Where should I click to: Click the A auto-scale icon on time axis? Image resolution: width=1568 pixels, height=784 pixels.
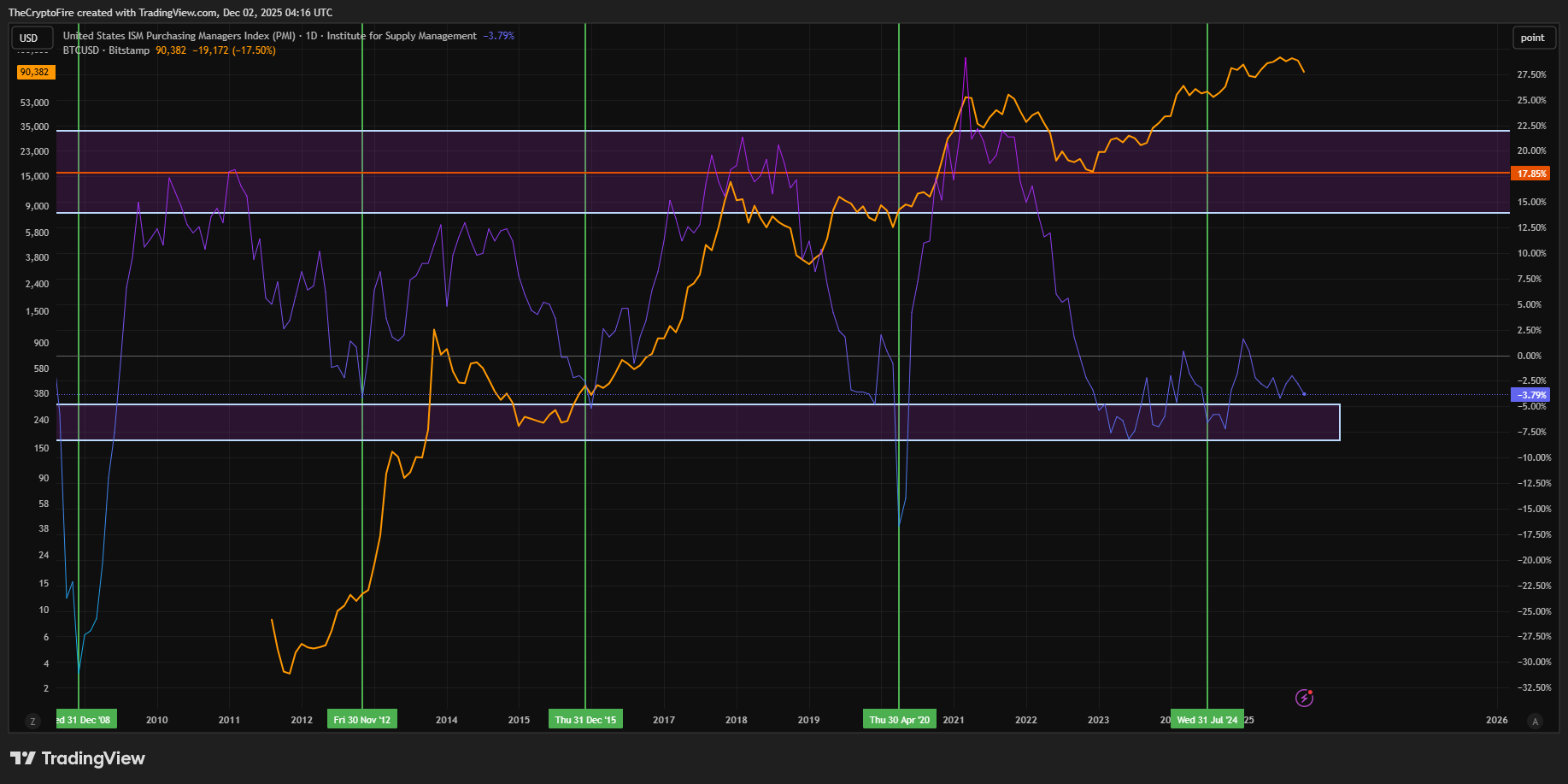tap(1537, 721)
